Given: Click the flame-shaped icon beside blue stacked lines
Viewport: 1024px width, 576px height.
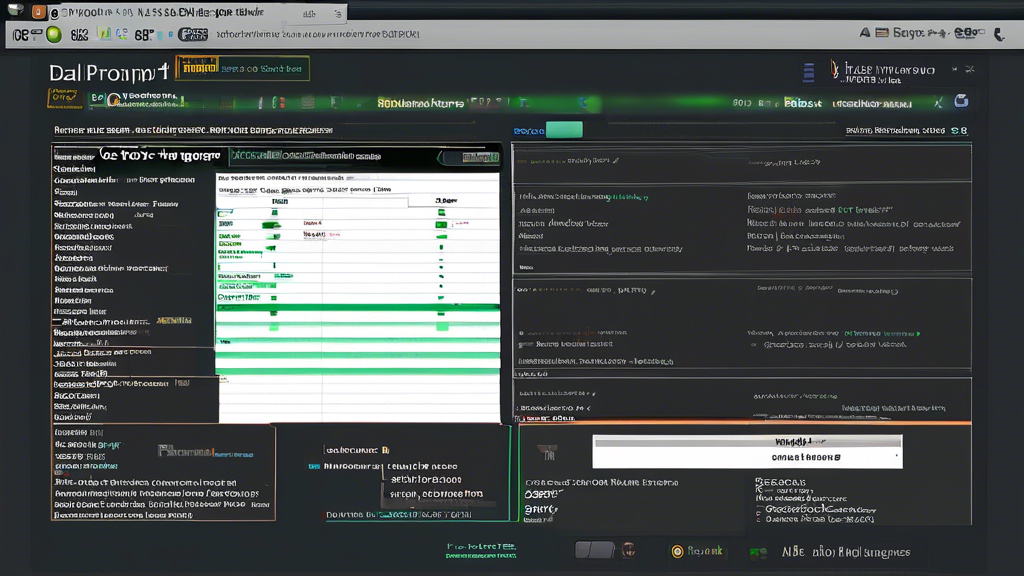Looking at the screenshot, I should point(834,69).
